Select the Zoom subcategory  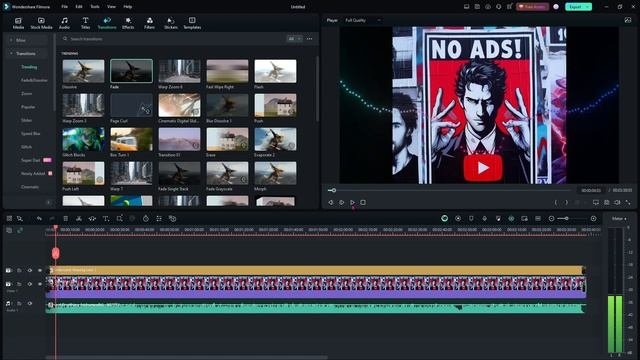pos(27,93)
